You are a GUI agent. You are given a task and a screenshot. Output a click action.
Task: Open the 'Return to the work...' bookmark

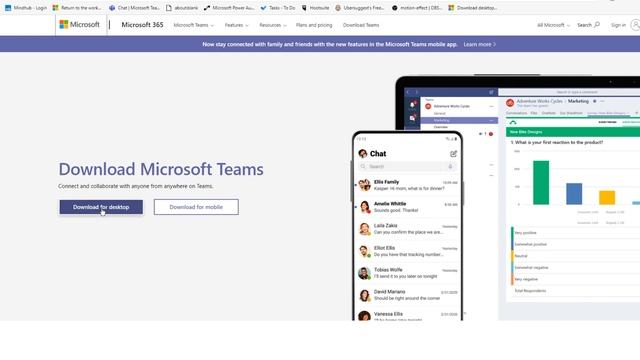click(x=77, y=8)
